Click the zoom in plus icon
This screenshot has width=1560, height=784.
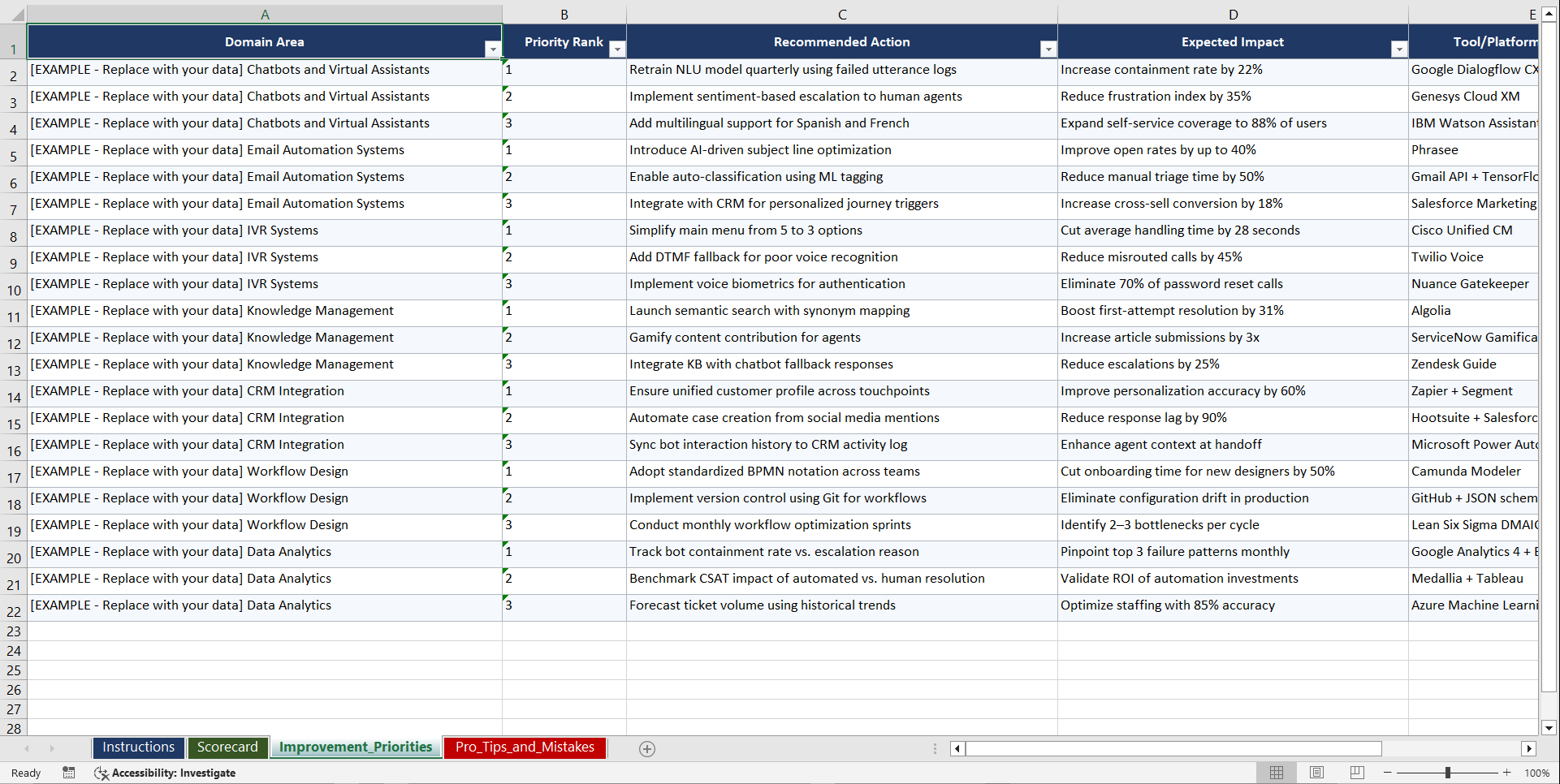pos(1507,773)
